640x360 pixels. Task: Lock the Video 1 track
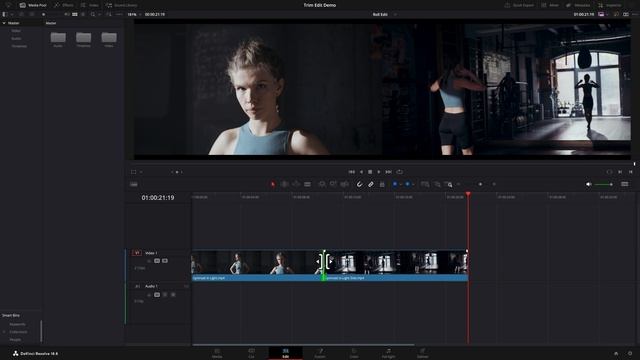149,261
